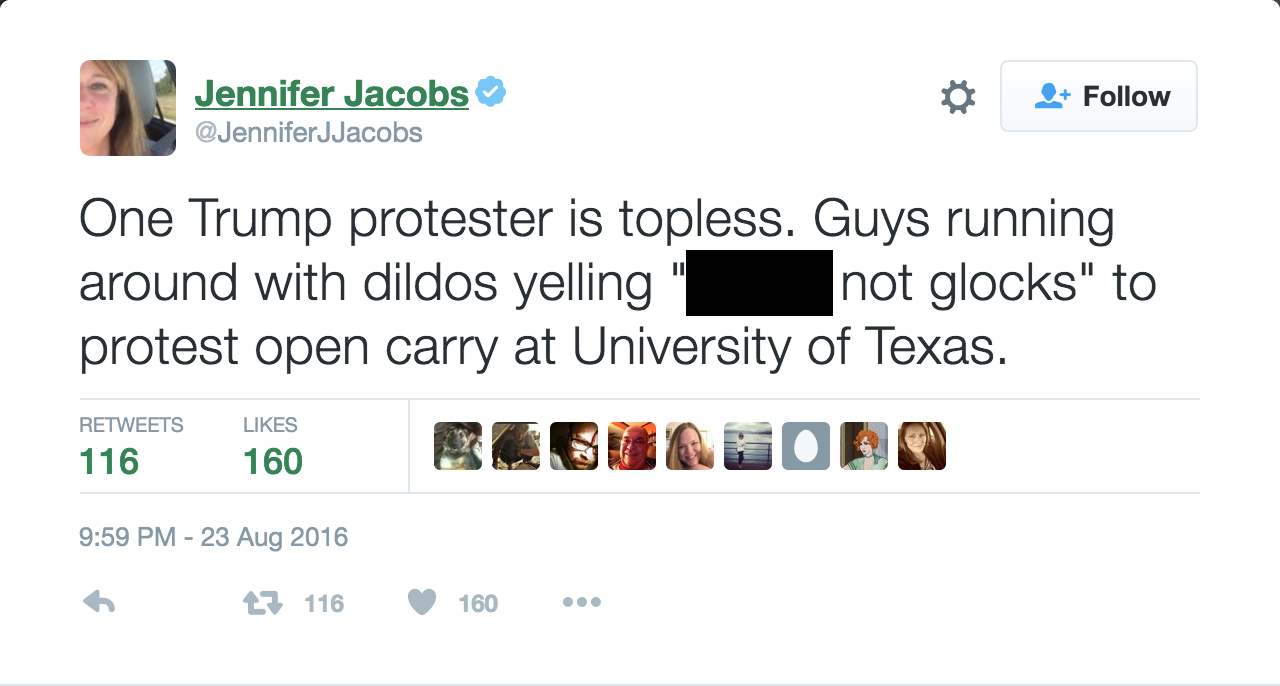Open the more options ellipsis menu
The width and height of the screenshot is (1280, 686).
click(x=581, y=602)
